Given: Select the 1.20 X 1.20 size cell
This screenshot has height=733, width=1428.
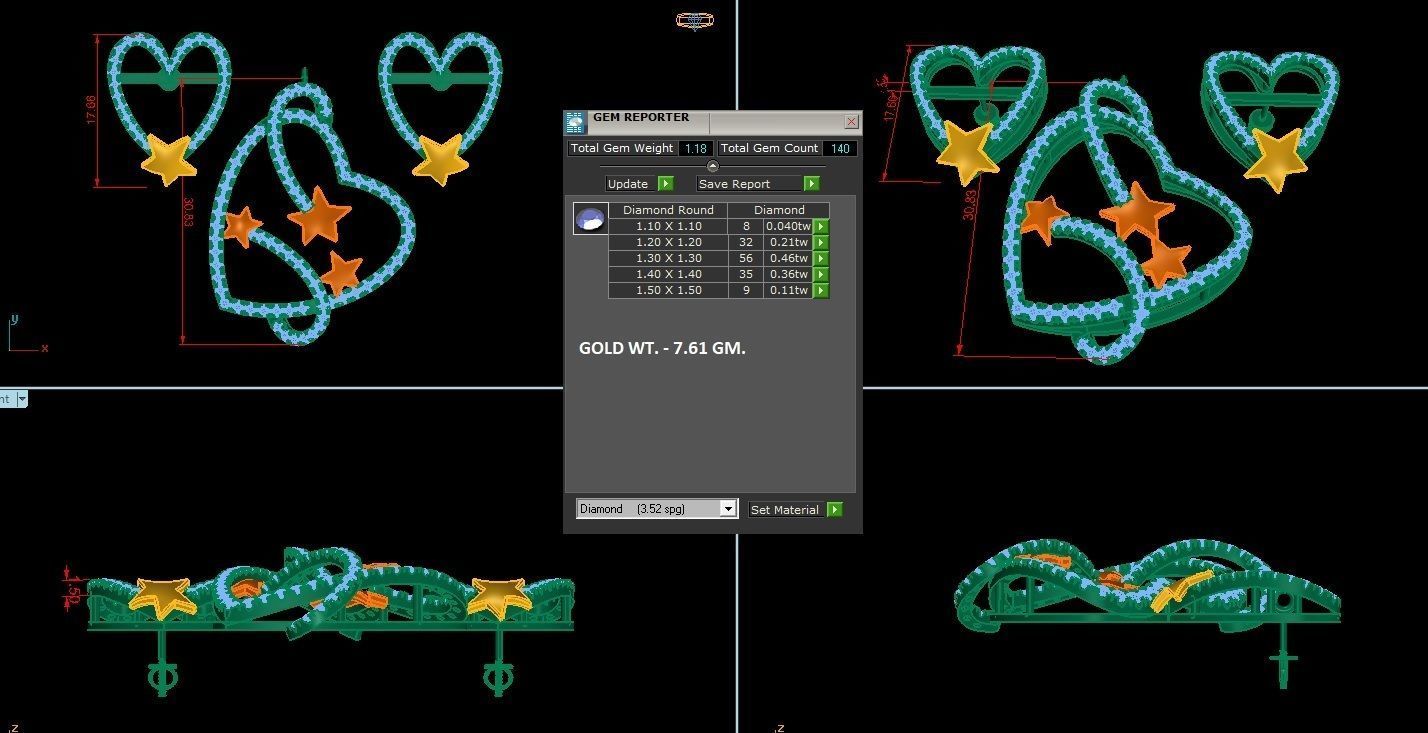Looking at the screenshot, I should click(x=668, y=243).
